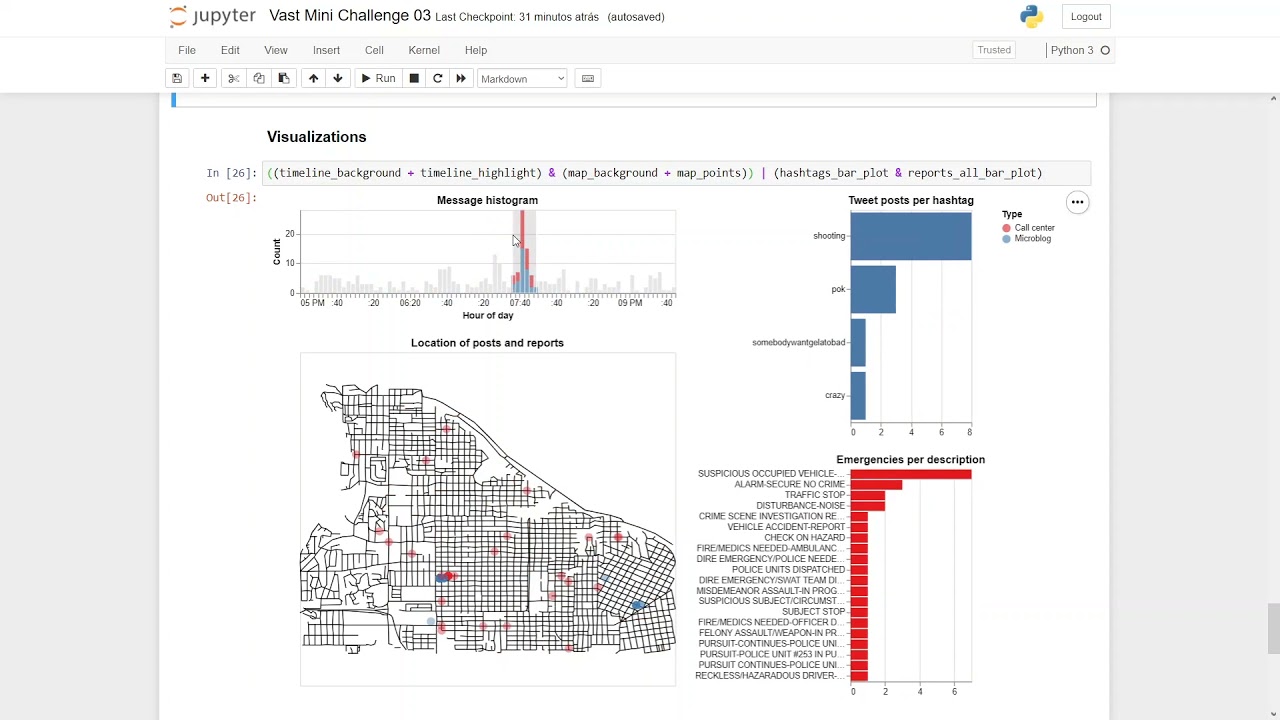Open chart actions ellipsis menu

click(x=1077, y=202)
